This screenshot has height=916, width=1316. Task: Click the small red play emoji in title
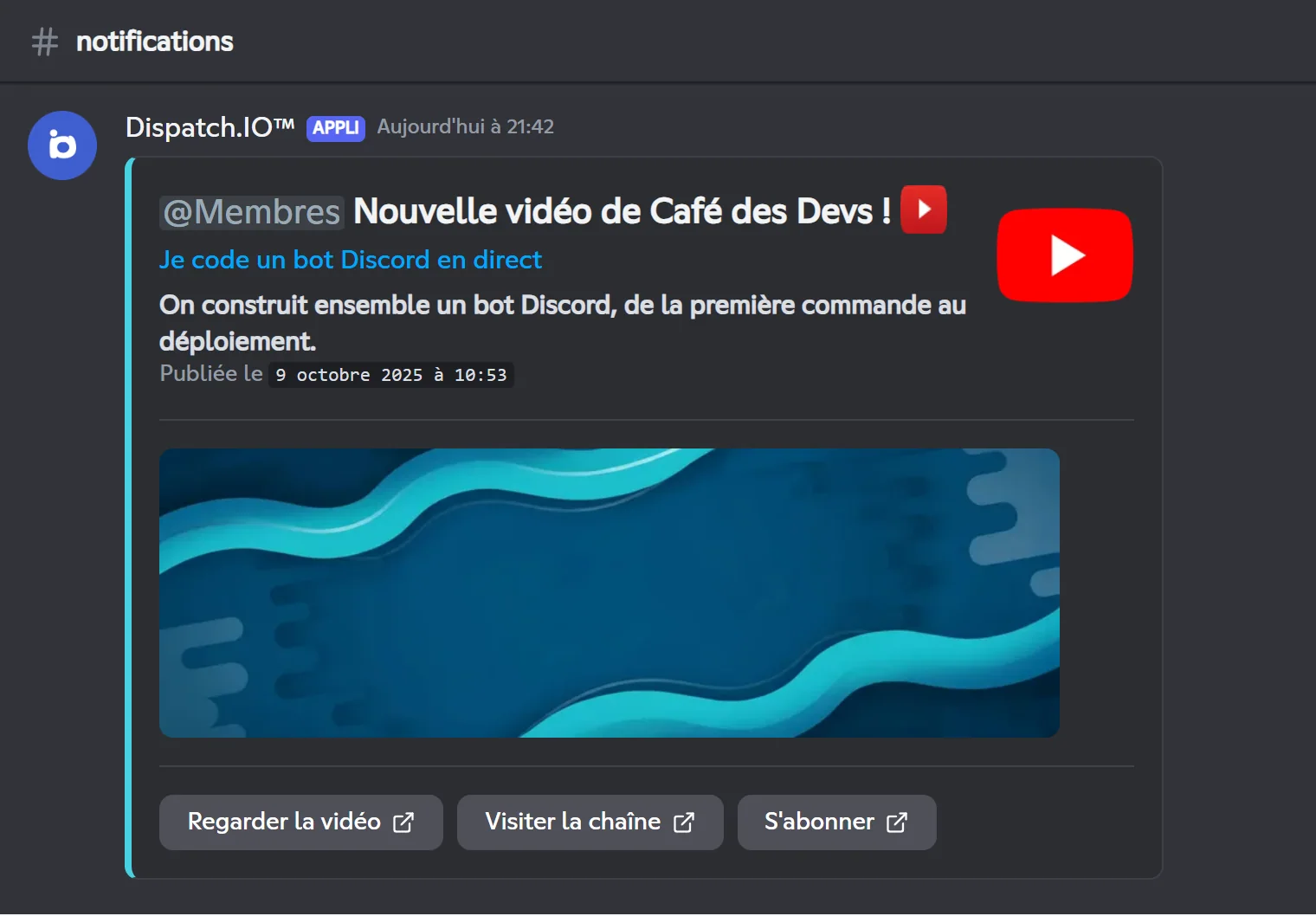tap(924, 210)
